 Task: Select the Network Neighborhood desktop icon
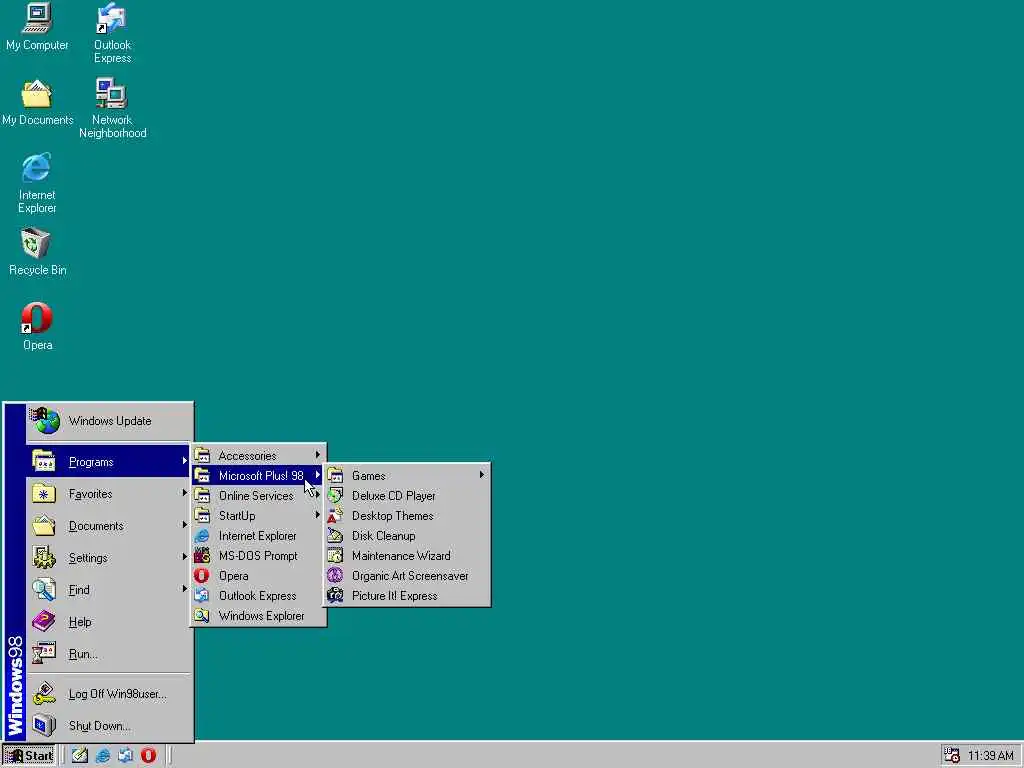(x=112, y=108)
